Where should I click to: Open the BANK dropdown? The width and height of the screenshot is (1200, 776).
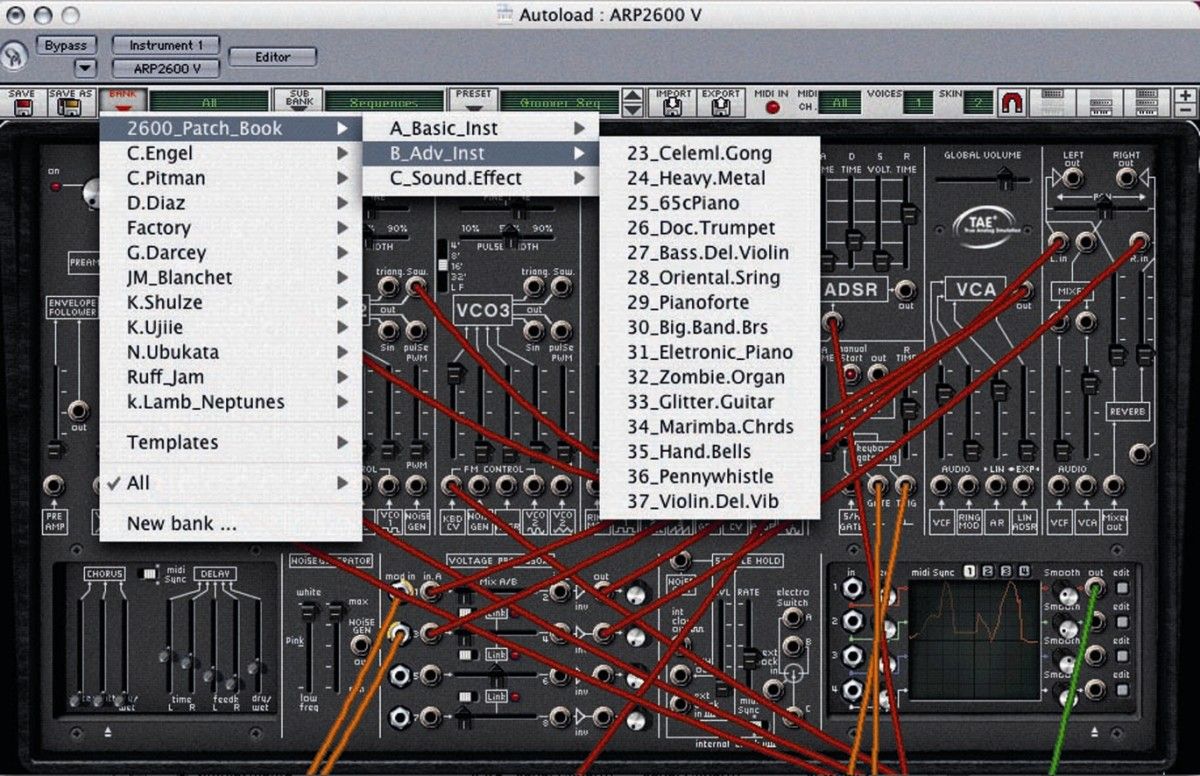(122, 102)
